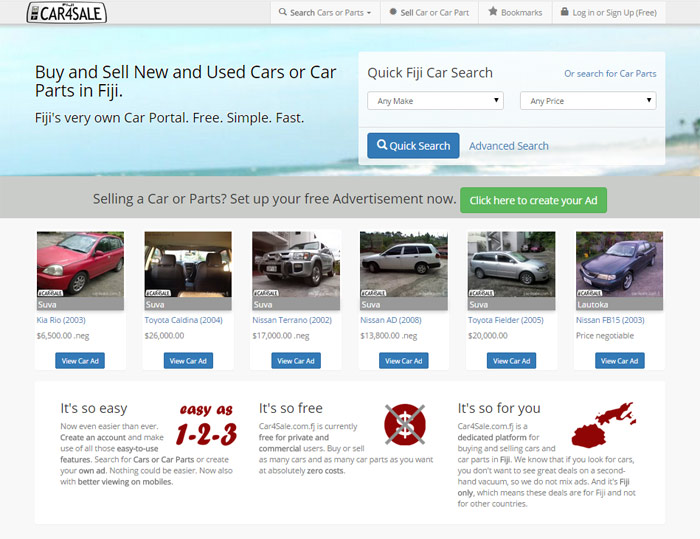Click the magnifier icon in the top menu
The width and height of the screenshot is (700, 539).
pos(283,12)
